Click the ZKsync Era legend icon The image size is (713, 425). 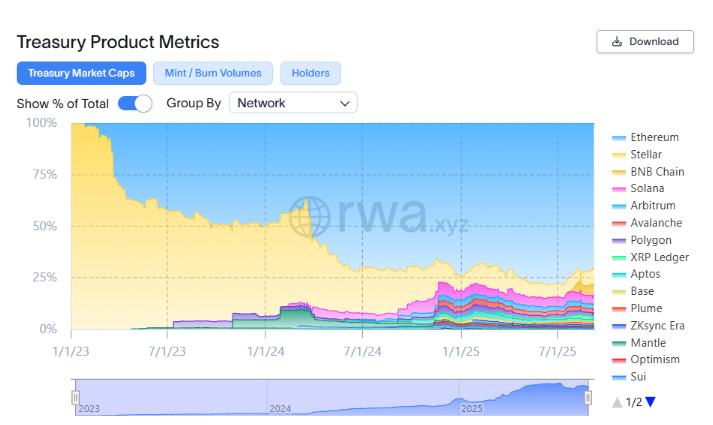(618, 326)
